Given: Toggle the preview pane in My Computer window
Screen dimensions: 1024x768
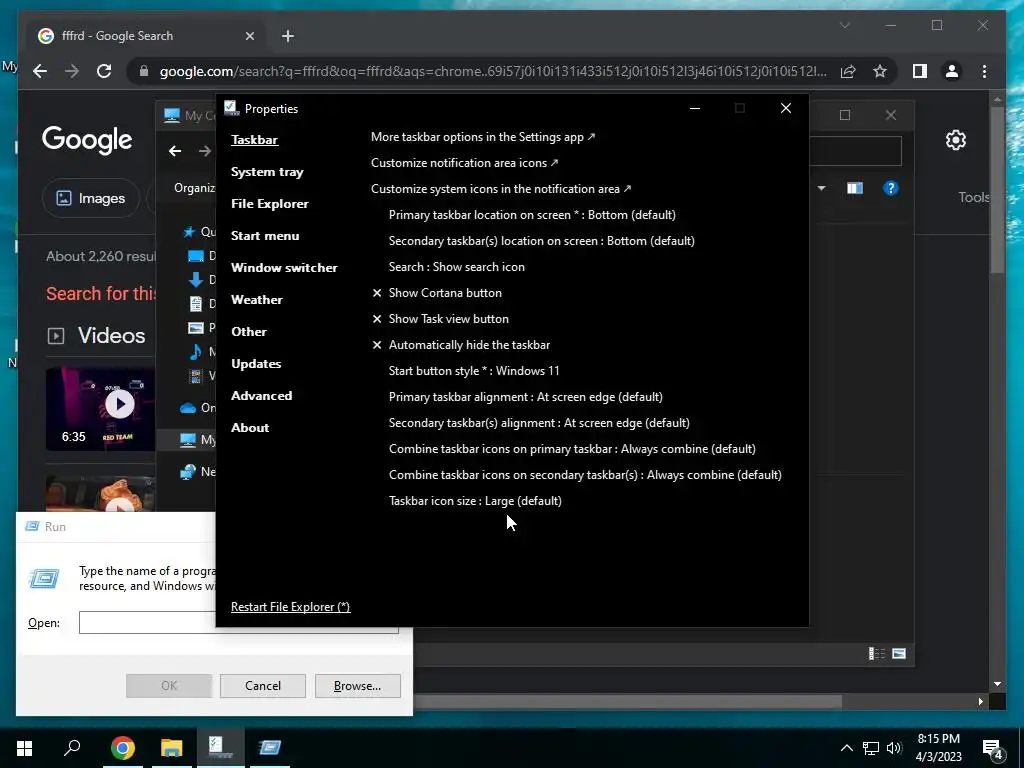Looking at the screenshot, I should 855,188.
